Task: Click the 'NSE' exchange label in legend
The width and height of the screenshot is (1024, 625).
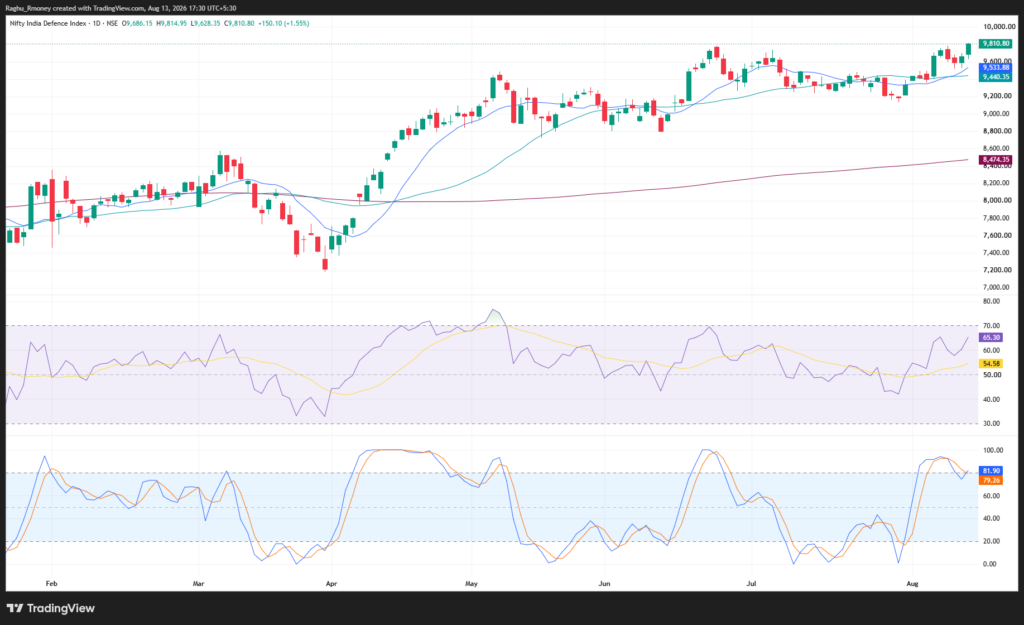Action: click(112, 24)
